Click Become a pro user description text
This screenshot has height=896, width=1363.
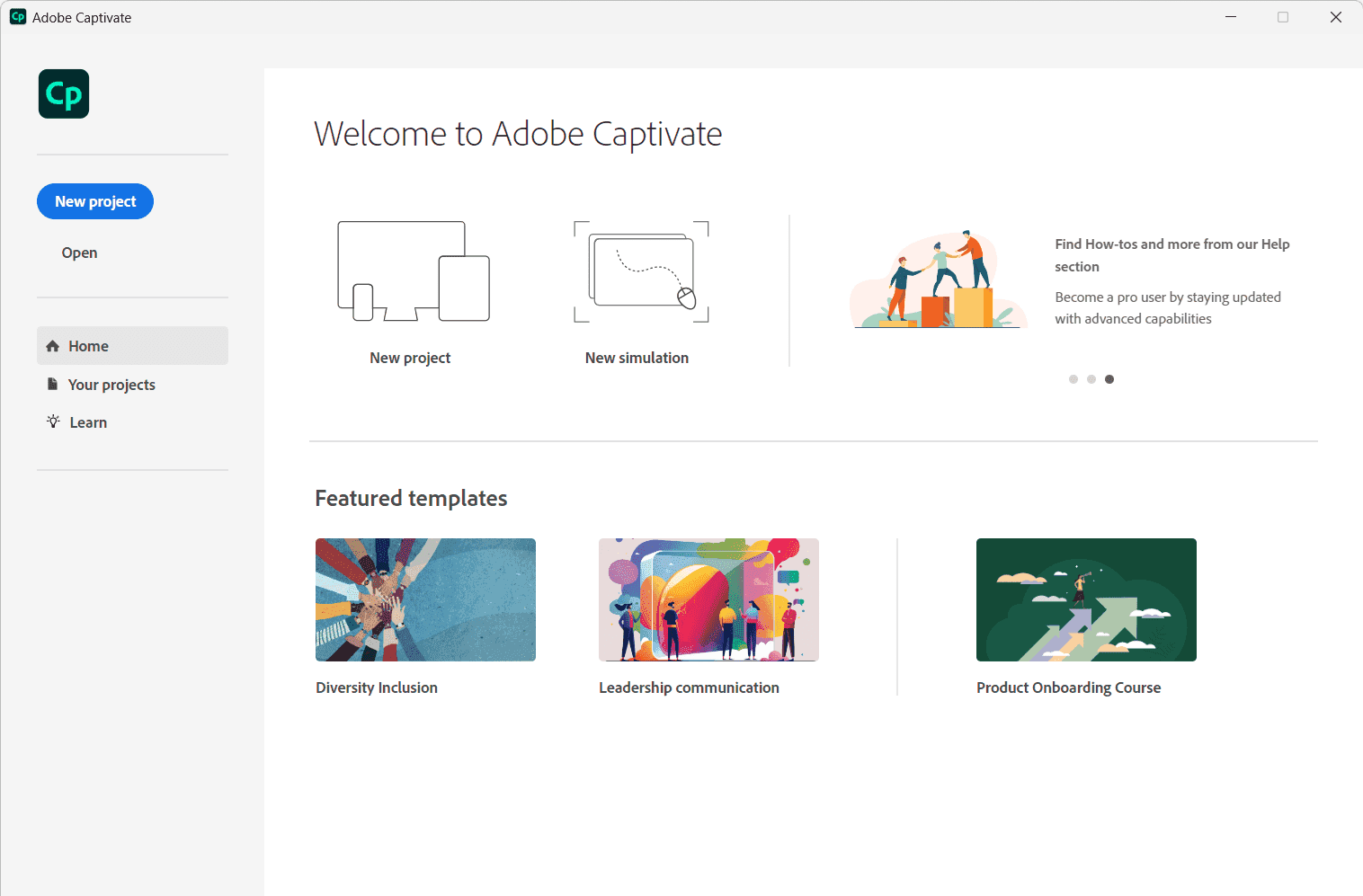1168,308
